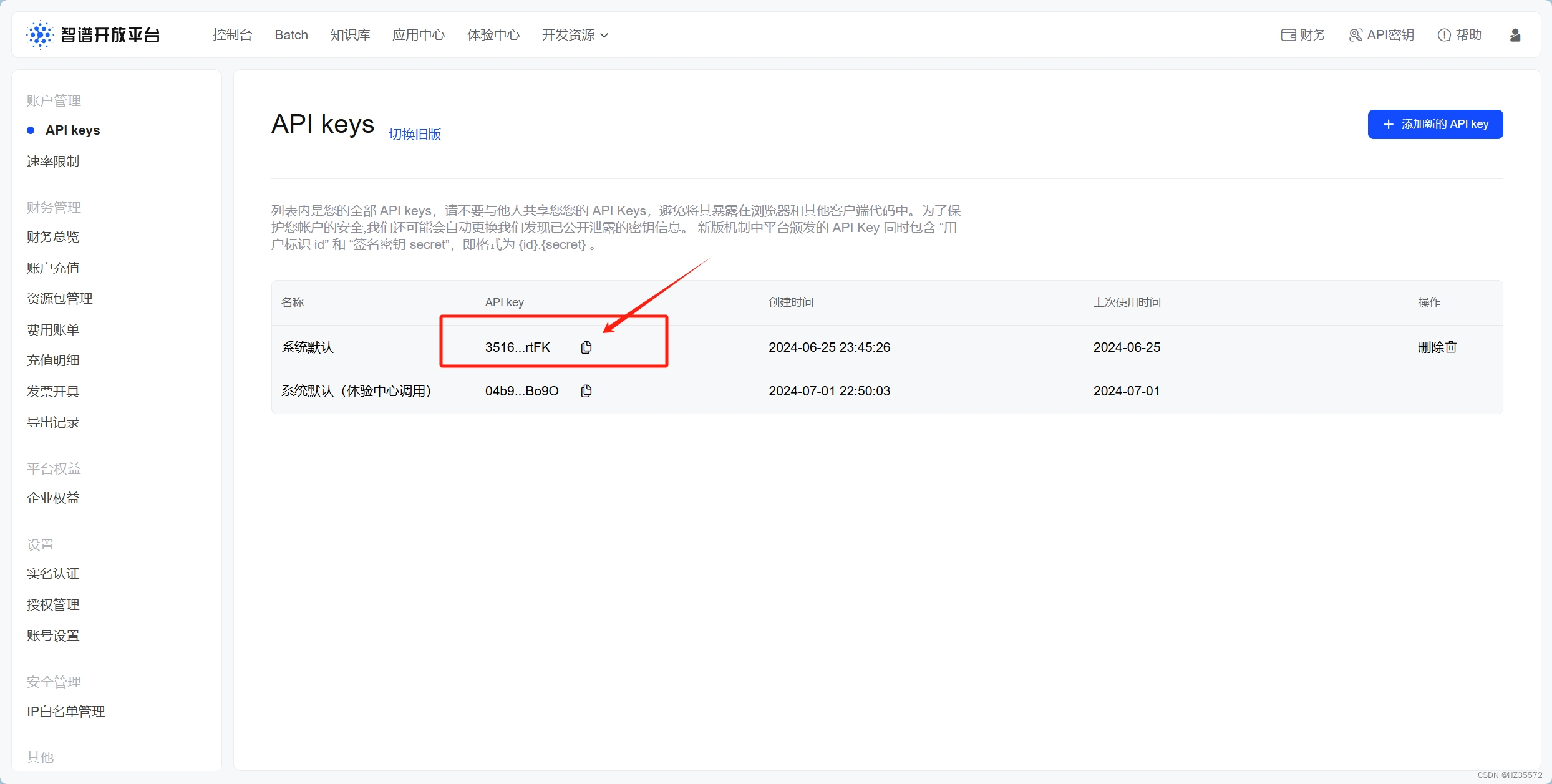Click the 3516...rtFK key text
This screenshot has height=784, width=1552.
[518, 347]
